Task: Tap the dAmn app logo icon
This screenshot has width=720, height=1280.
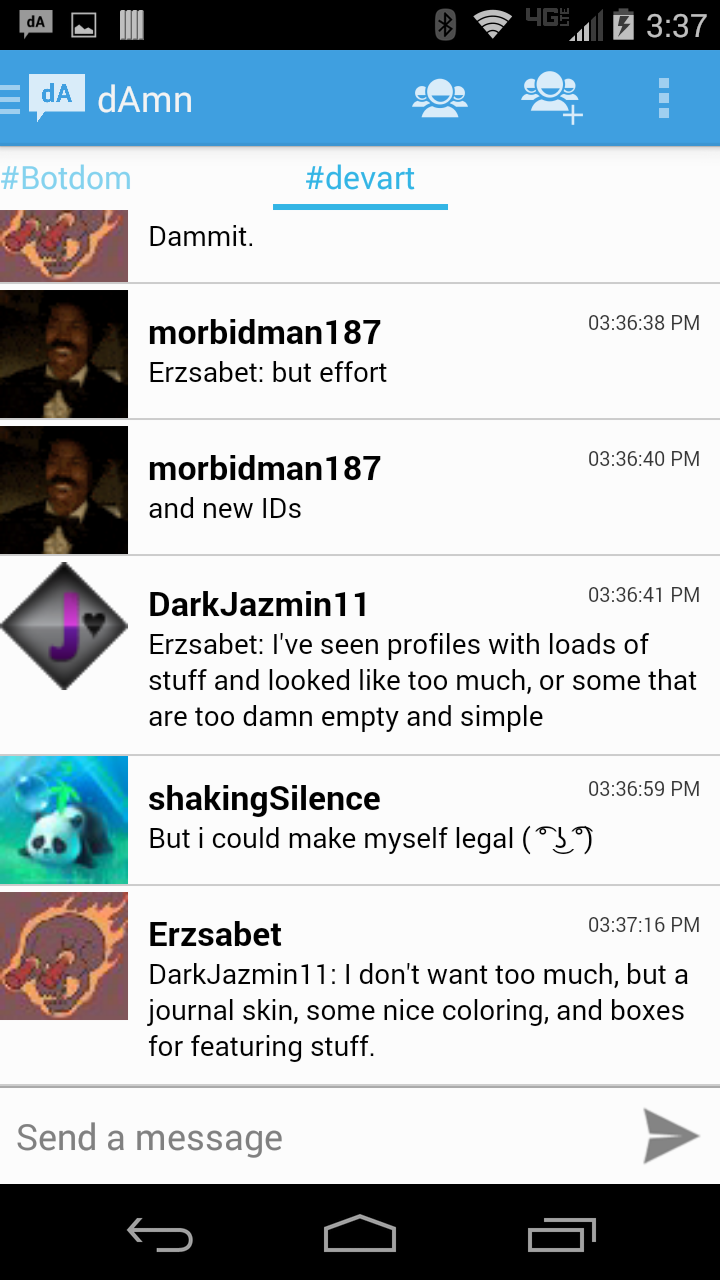Action: click(x=56, y=98)
